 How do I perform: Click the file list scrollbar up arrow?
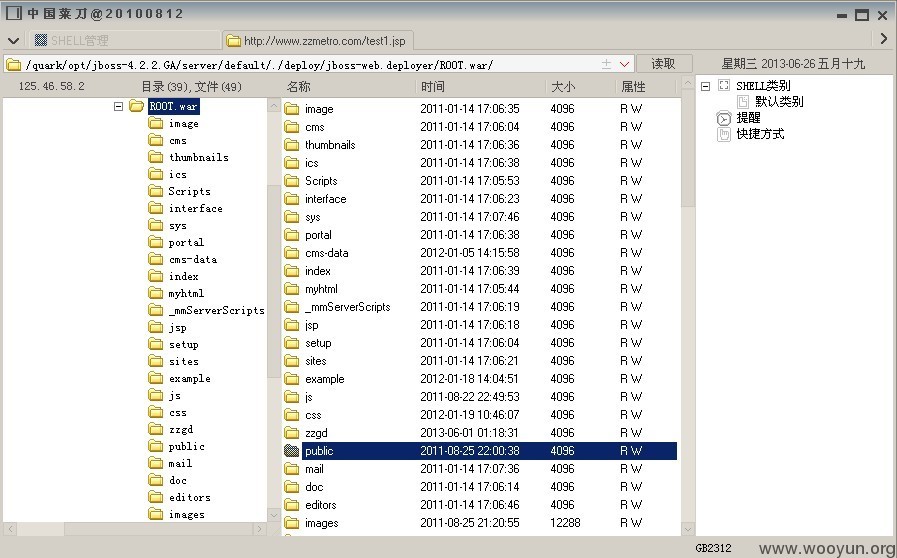point(688,85)
